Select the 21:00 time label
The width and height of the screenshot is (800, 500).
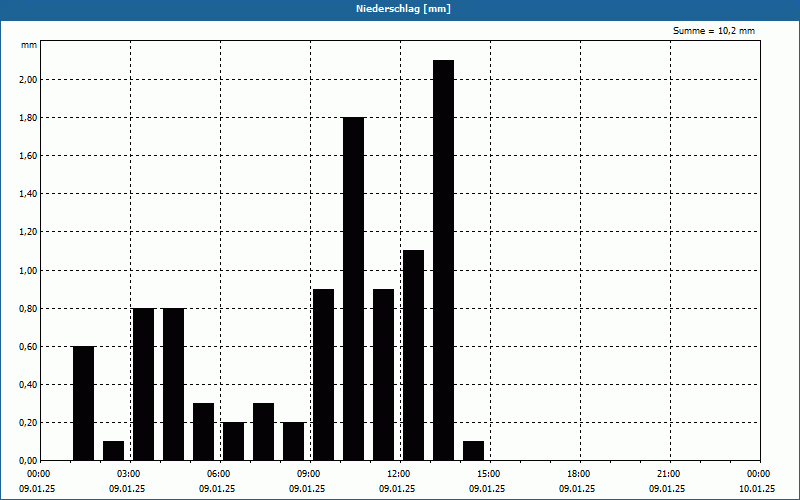click(x=670, y=474)
